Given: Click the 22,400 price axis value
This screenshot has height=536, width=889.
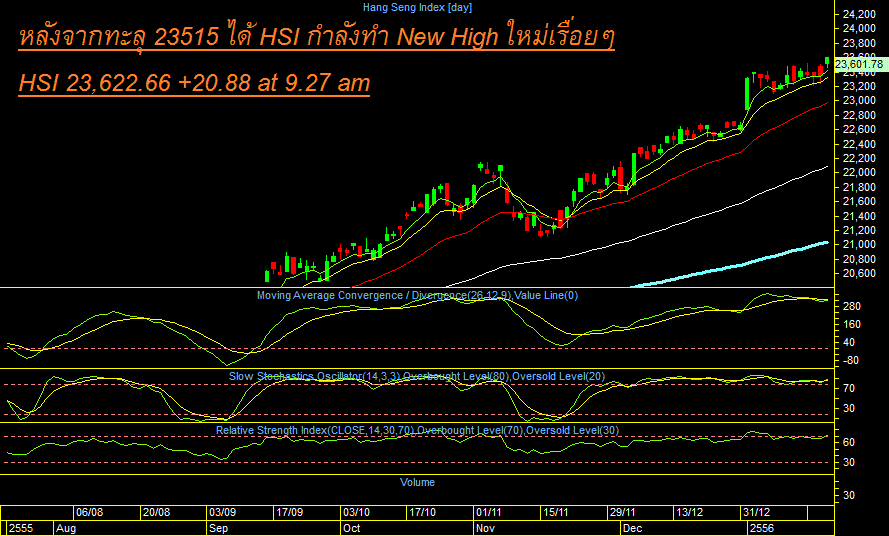Looking at the screenshot, I should [860, 144].
